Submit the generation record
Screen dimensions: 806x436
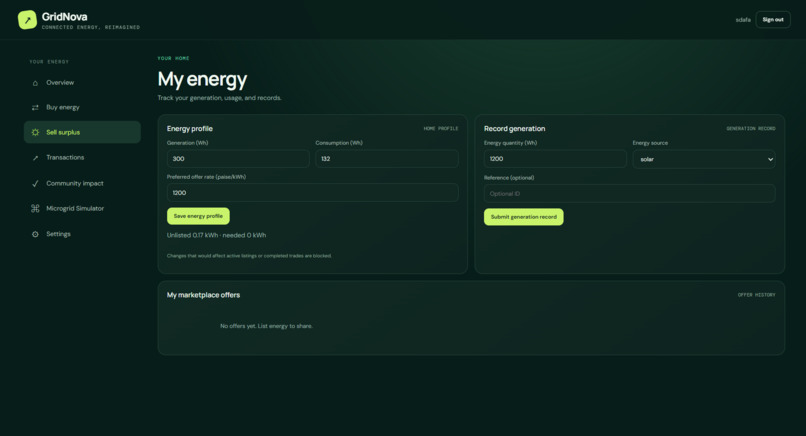[x=523, y=217]
